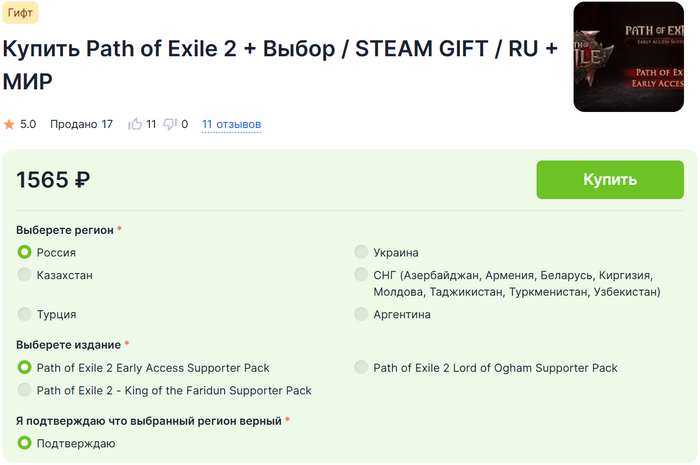
Task: Click the Продано 17 sold counter
Action: [x=81, y=125]
